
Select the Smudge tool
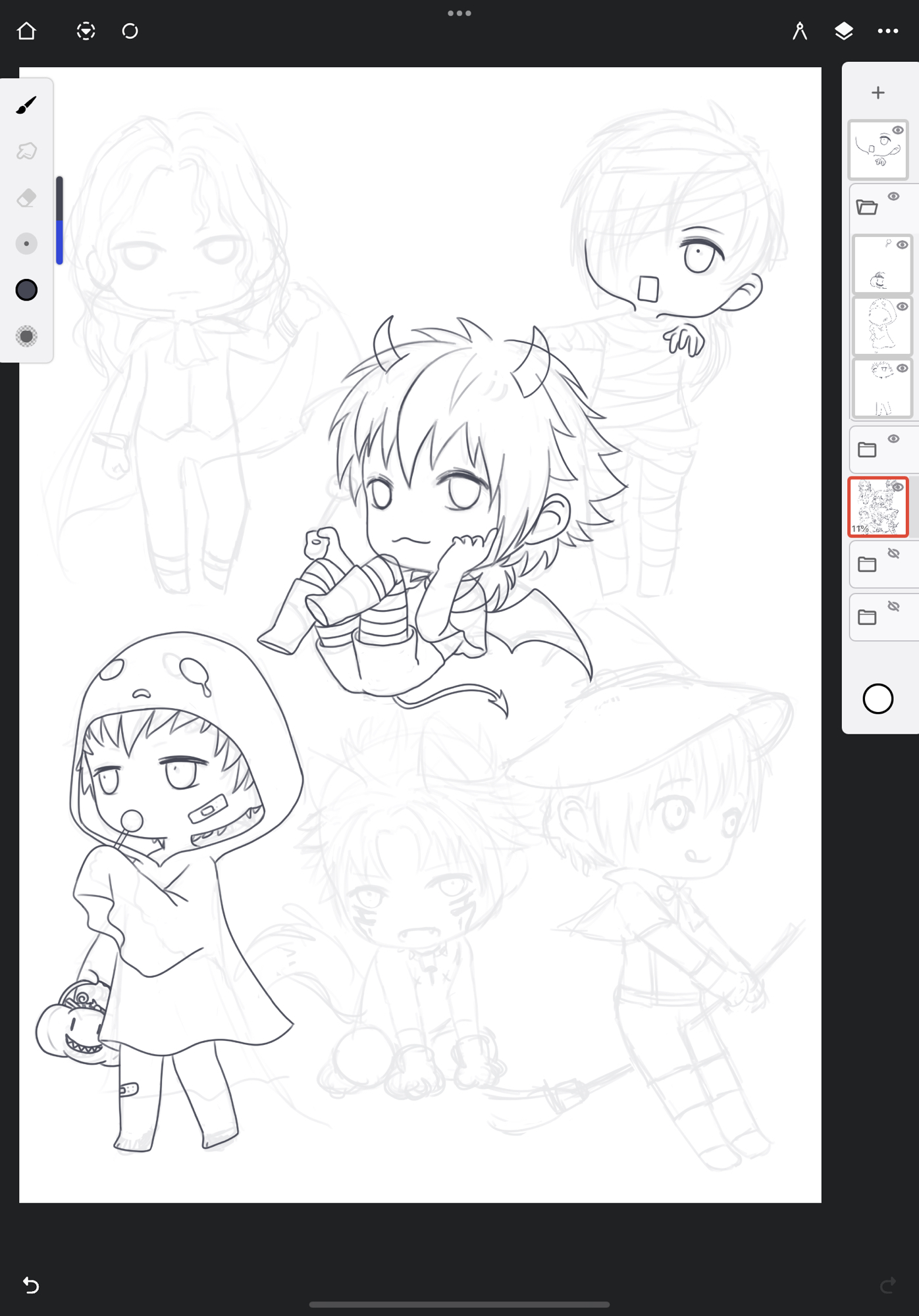[x=26, y=151]
